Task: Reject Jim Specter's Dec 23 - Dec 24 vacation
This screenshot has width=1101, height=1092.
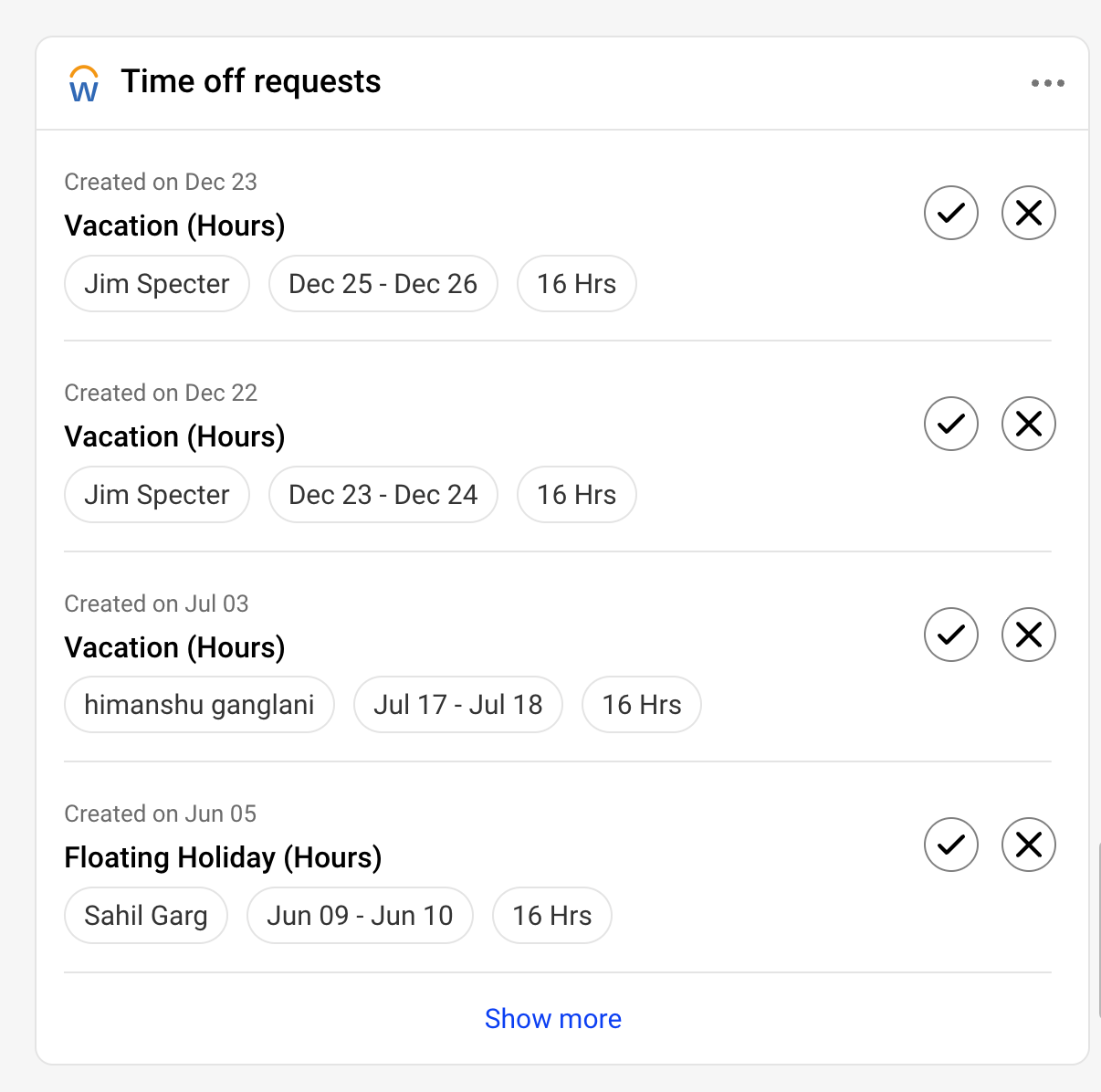Action: click(1028, 424)
